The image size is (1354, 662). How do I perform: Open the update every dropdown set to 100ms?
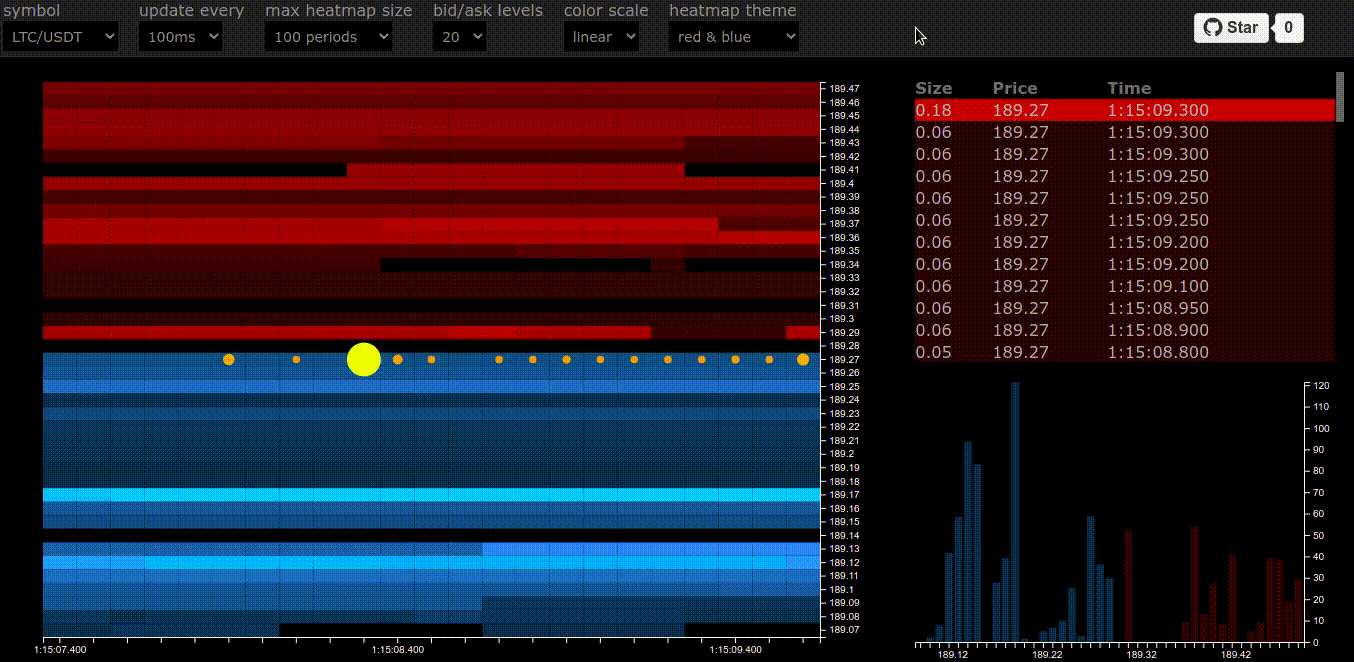click(179, 36)
